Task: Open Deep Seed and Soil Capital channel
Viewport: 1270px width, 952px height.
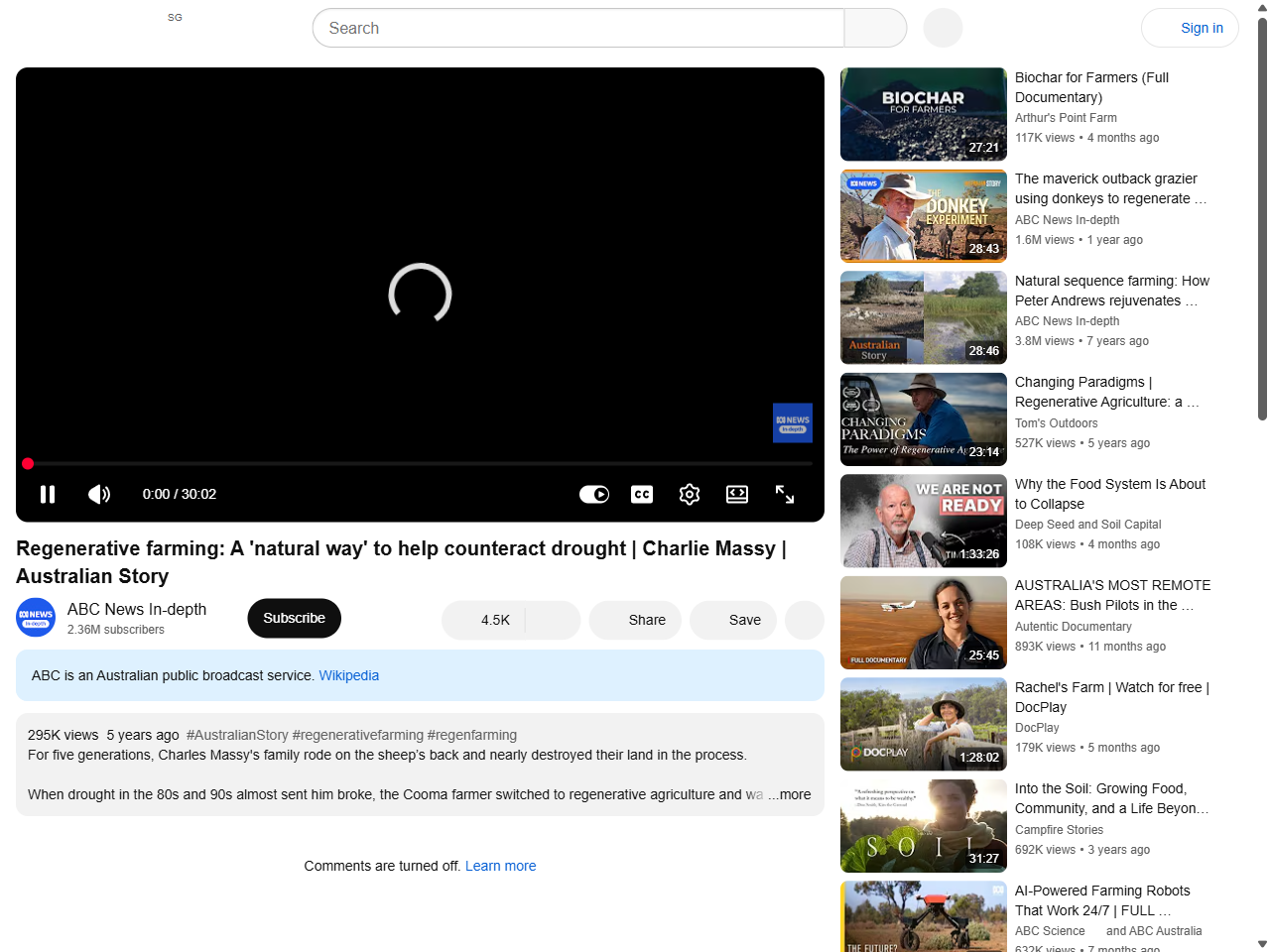Action: 1087,525
